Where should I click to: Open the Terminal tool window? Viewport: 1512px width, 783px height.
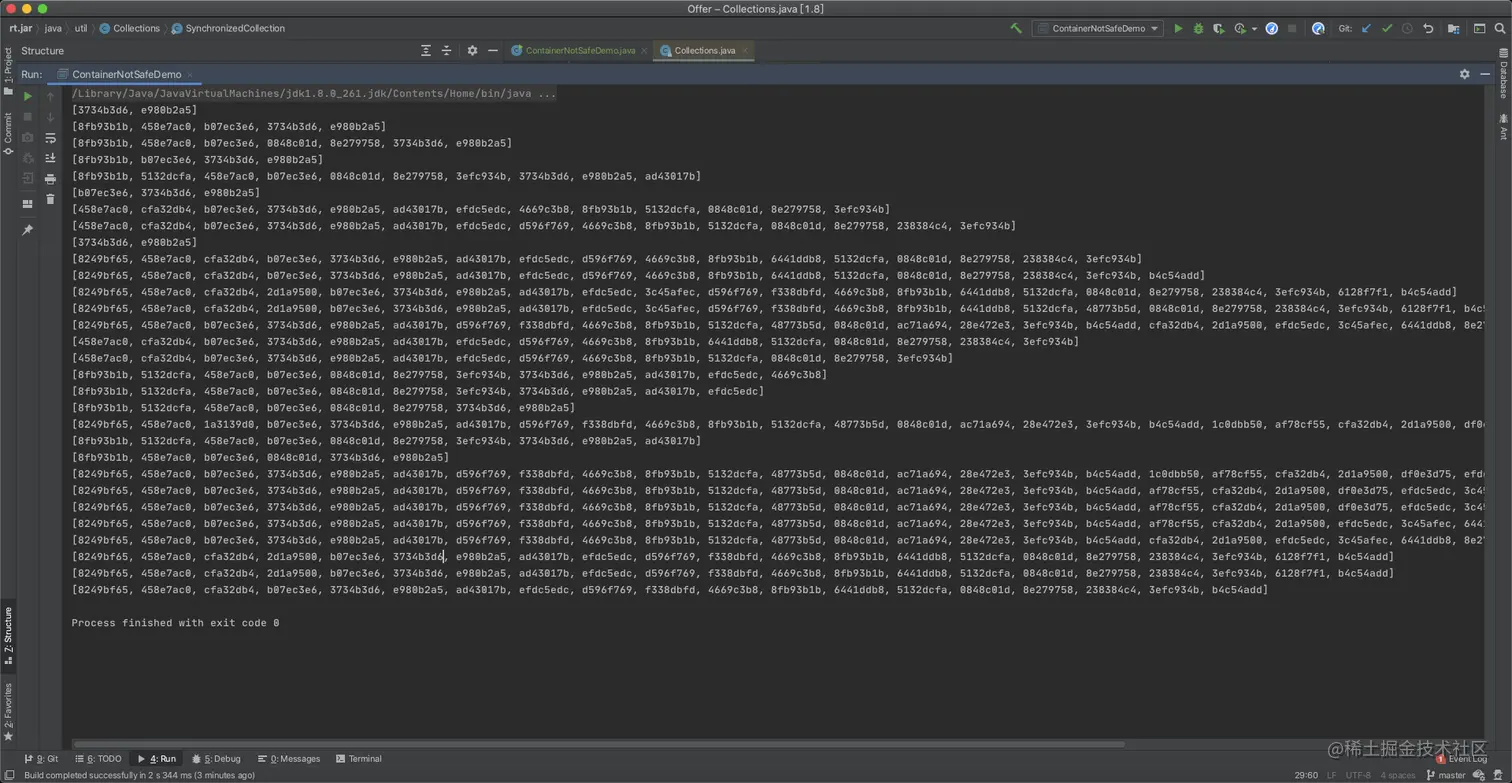pos(359,759)
